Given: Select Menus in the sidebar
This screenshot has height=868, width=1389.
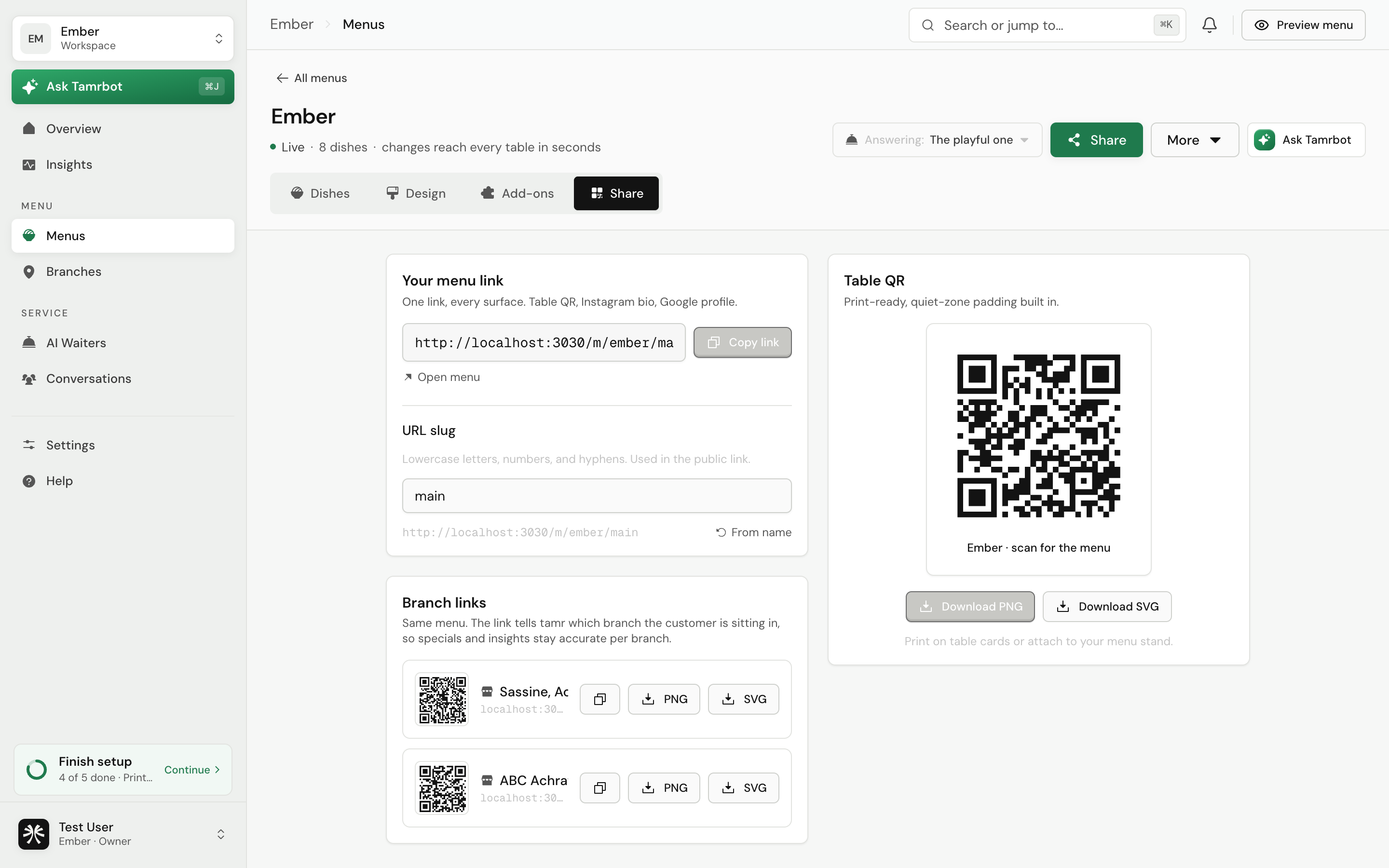Looking at the screenshot, I should click(123, 235).
